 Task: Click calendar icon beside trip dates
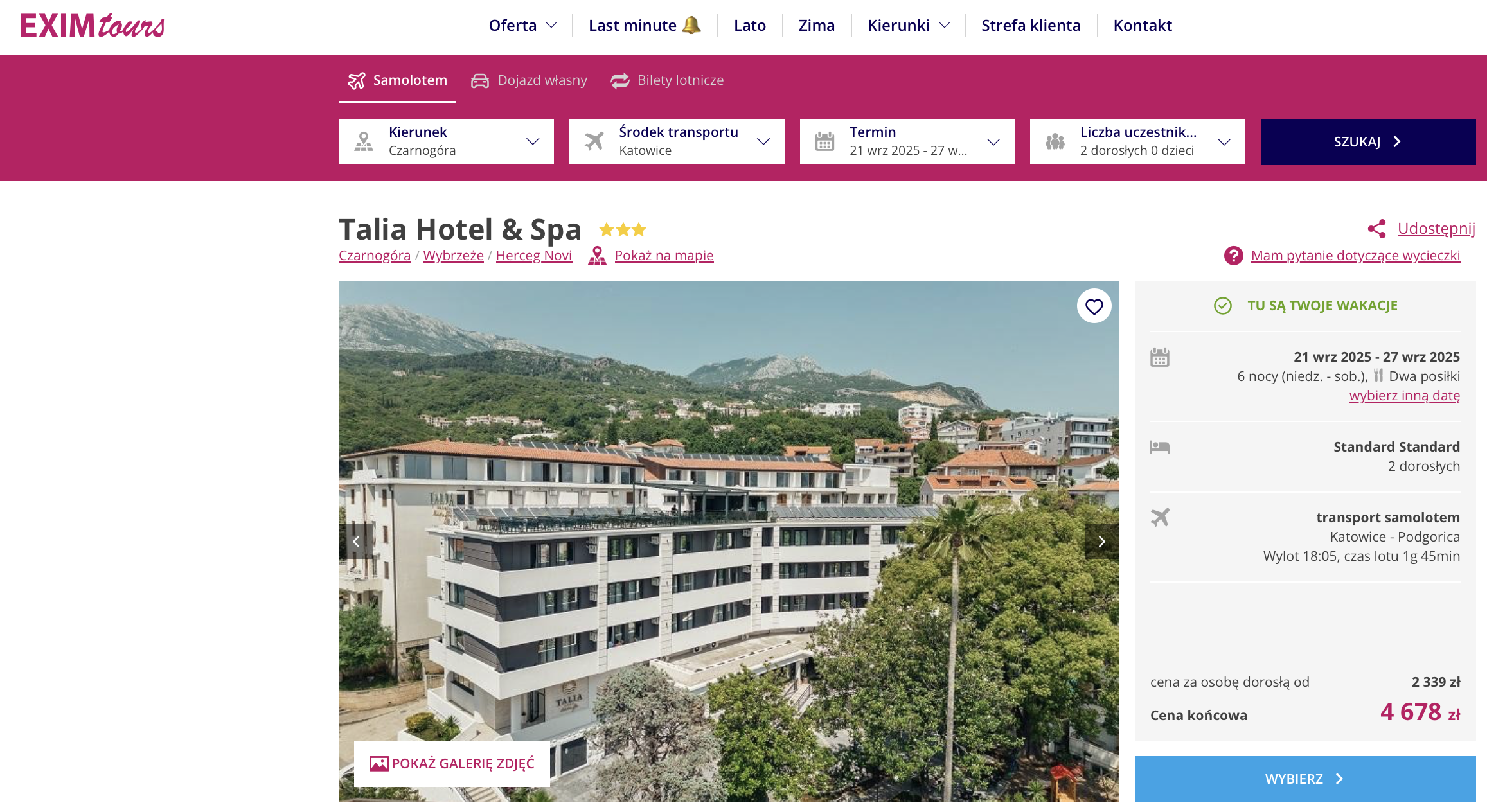tap(1159, 357)
